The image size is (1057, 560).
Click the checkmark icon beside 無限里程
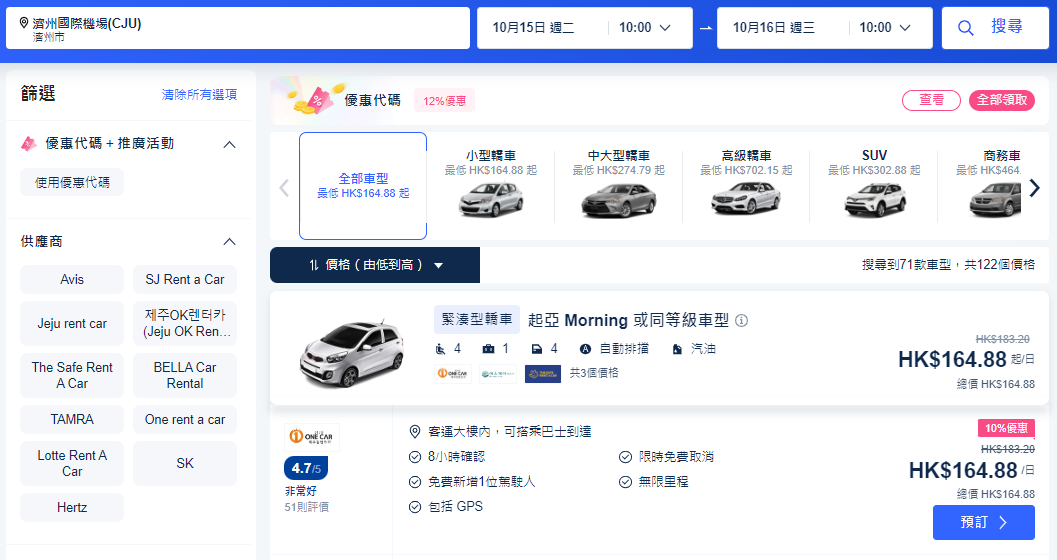[626, 482]
